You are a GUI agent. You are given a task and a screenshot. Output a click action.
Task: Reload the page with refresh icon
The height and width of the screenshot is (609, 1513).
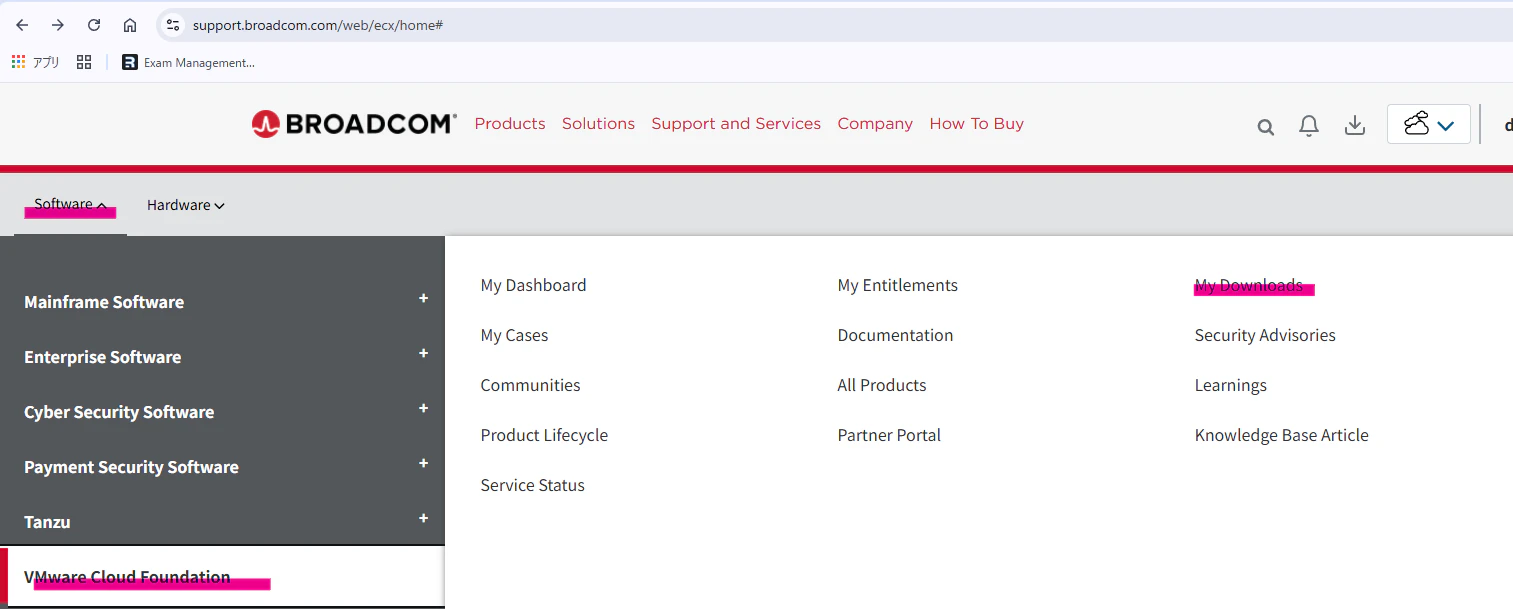point(94,25)
